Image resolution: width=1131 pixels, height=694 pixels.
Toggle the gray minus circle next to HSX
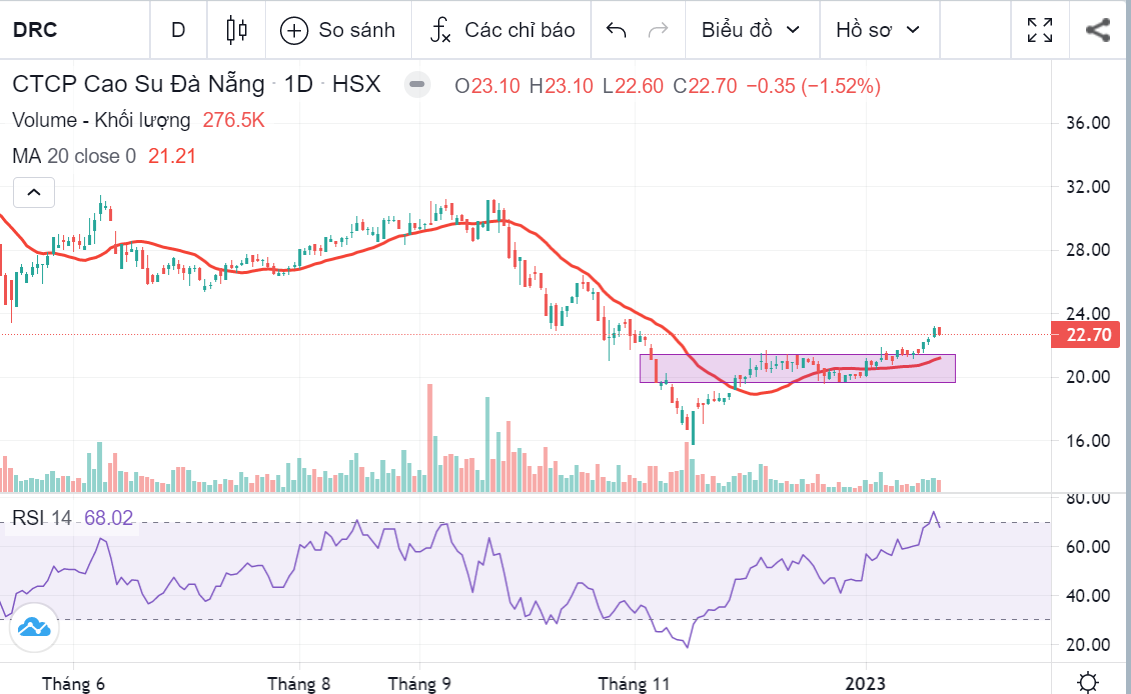(418, 85)
